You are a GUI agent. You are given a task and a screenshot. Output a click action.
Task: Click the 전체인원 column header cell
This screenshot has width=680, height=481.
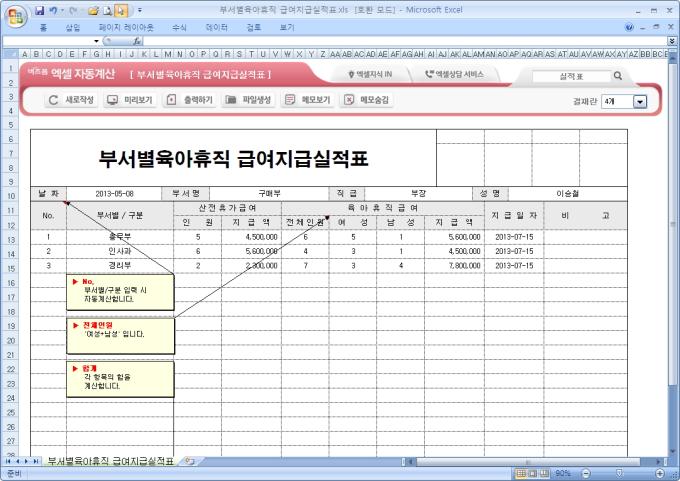click(x=305, y=223)
